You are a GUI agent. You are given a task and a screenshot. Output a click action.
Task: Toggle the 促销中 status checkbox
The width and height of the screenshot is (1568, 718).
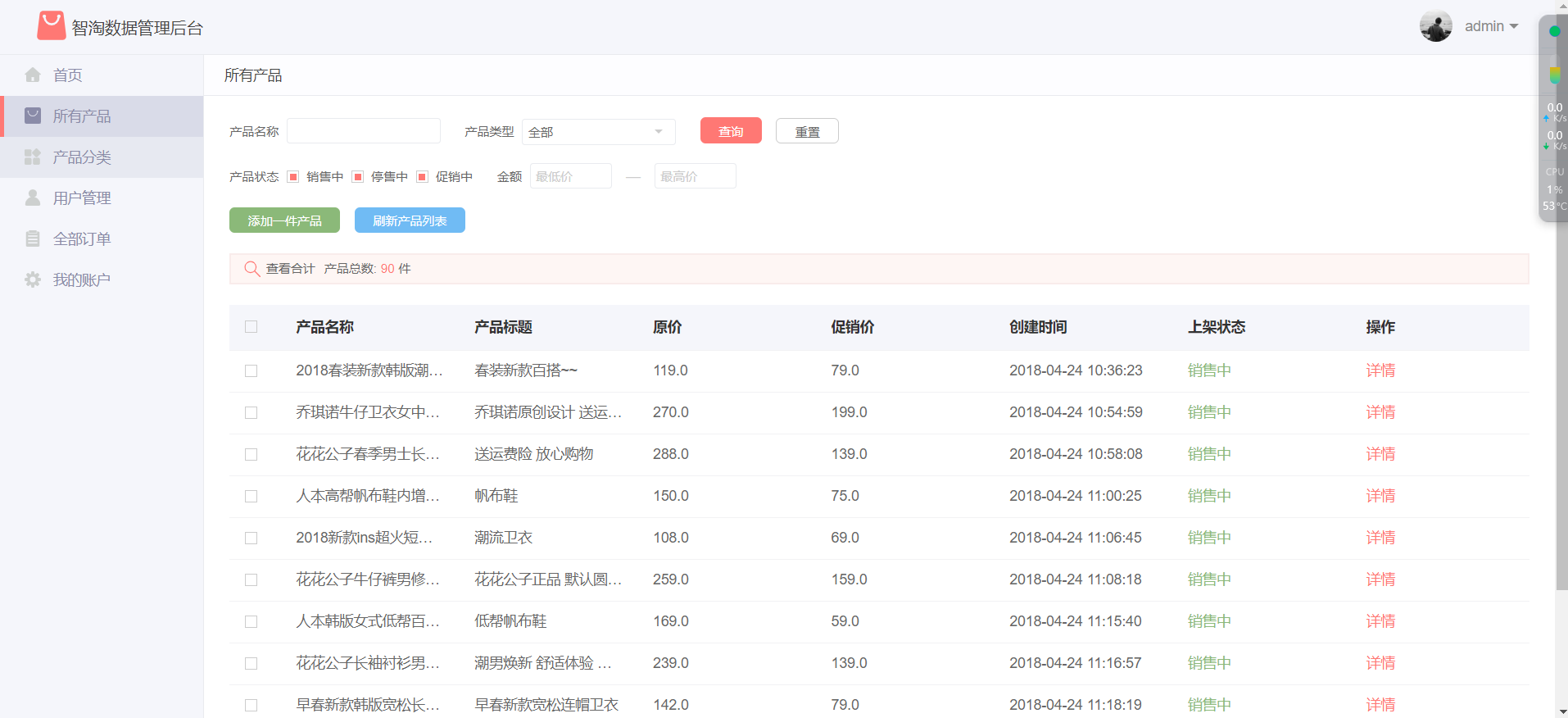[422, 176]
